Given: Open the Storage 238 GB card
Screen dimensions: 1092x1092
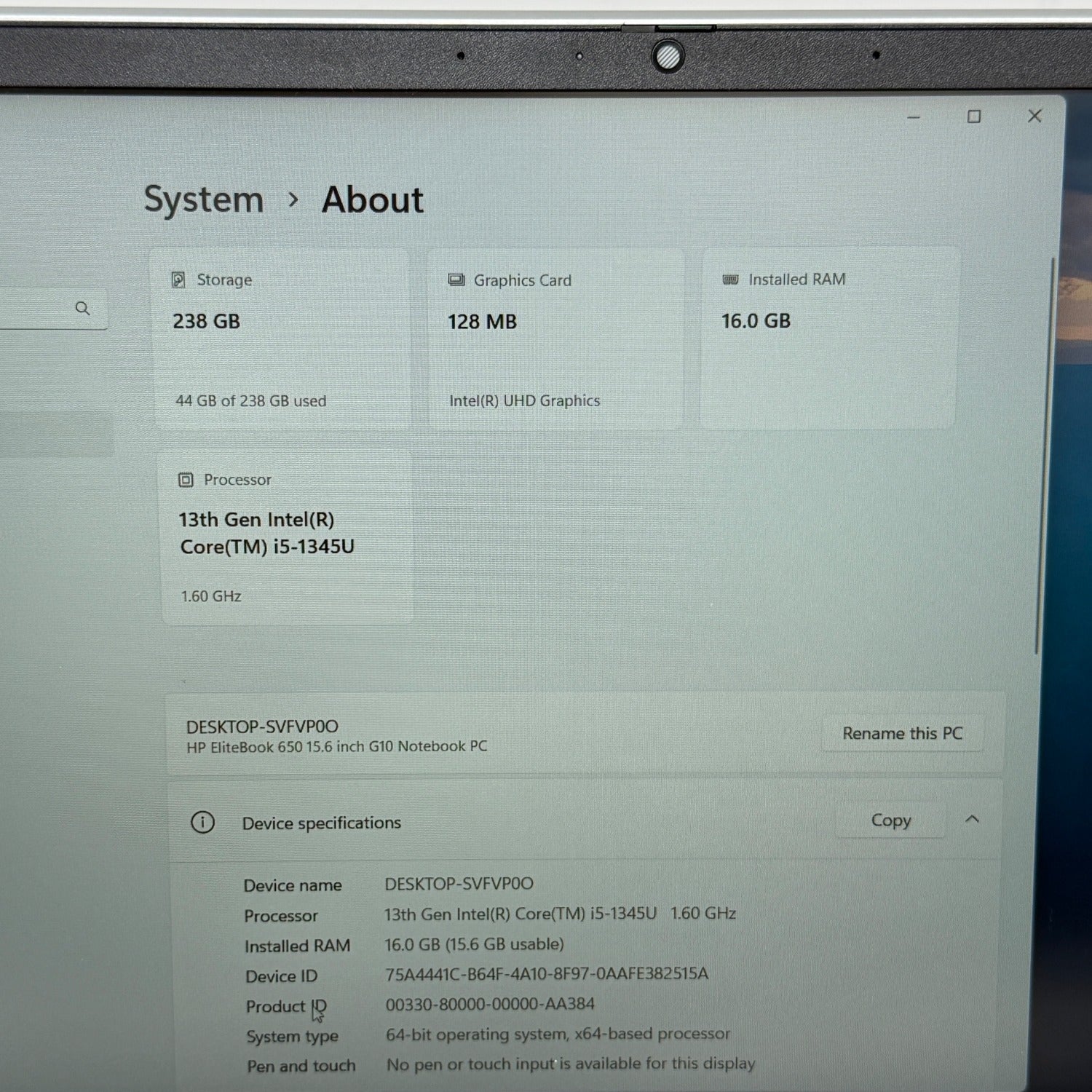Looking at the screenshot, I should coord(282,339).
